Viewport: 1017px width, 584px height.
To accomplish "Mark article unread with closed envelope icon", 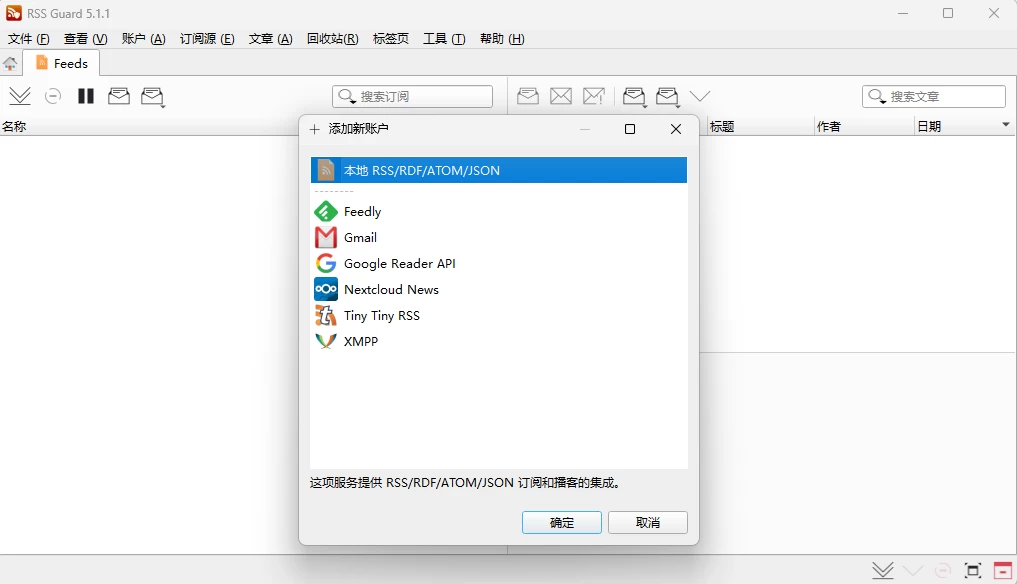I will 561,97.
